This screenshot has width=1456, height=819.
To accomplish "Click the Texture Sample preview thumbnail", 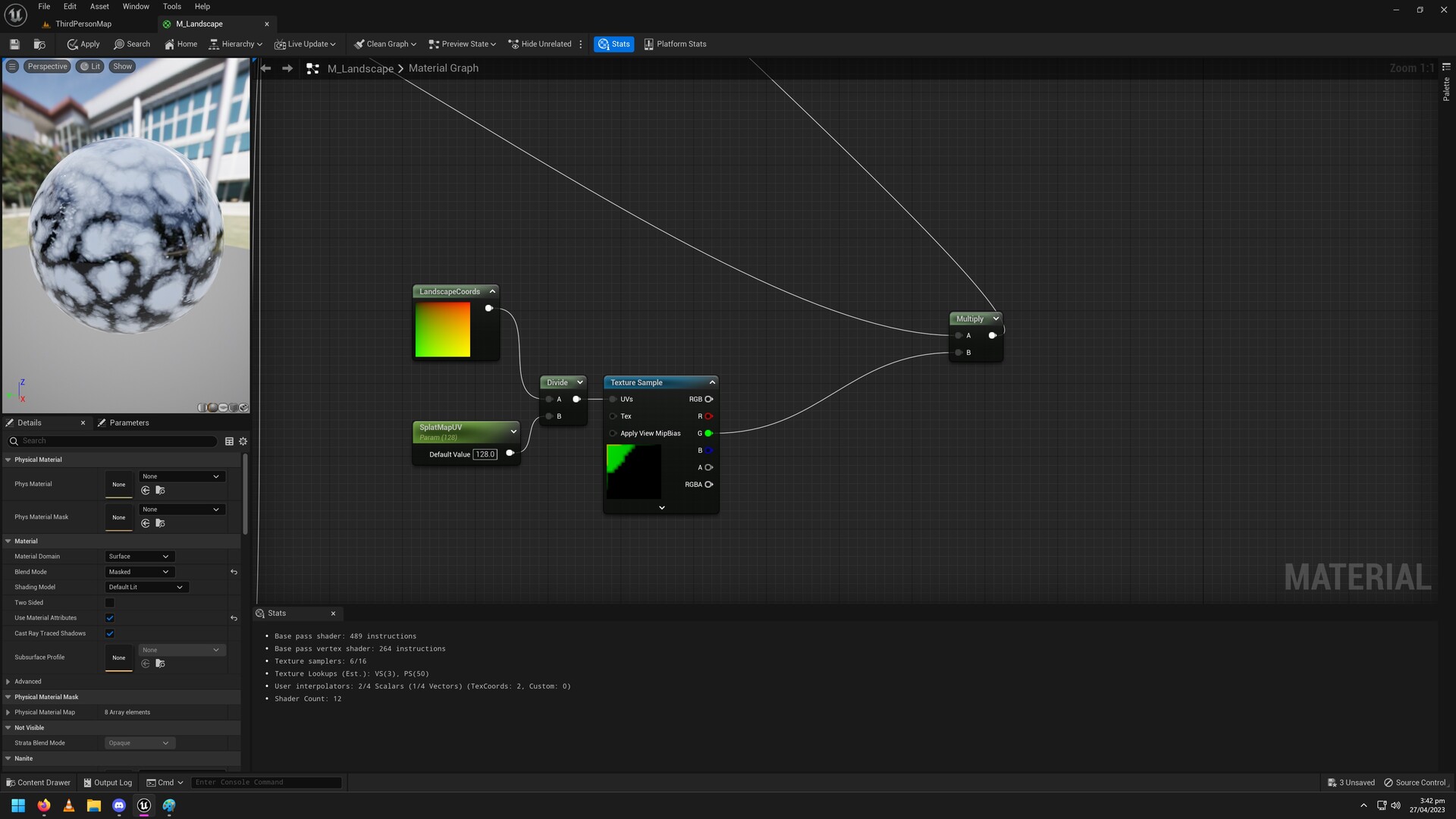I will click(x=633, y=472).
